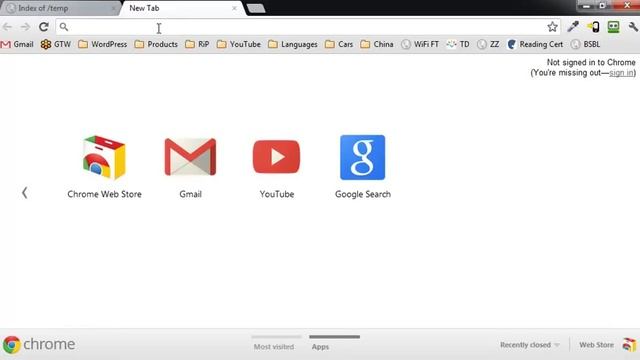Select the Apps section

(320, 347)
